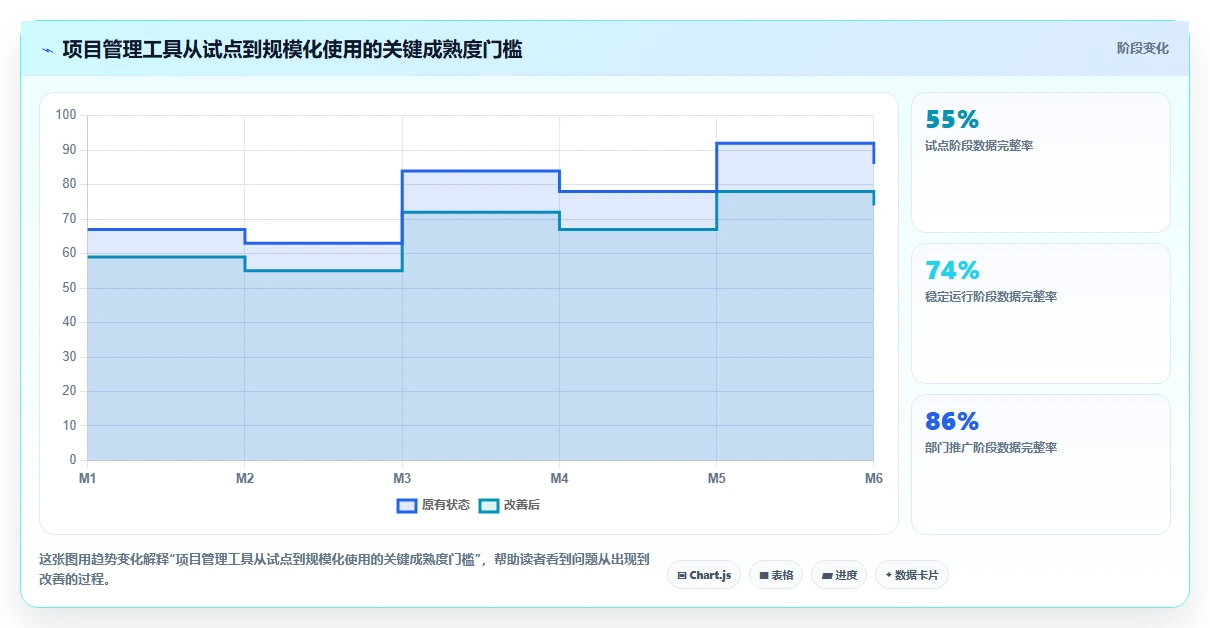
Task: Click the M2 x-axis label
Action: (x=245, y=479)
